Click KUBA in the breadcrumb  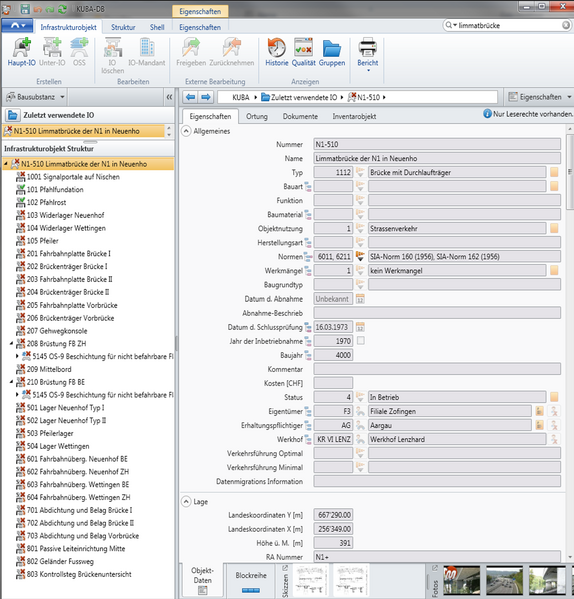pyautogui.click(x=241, y=97)
